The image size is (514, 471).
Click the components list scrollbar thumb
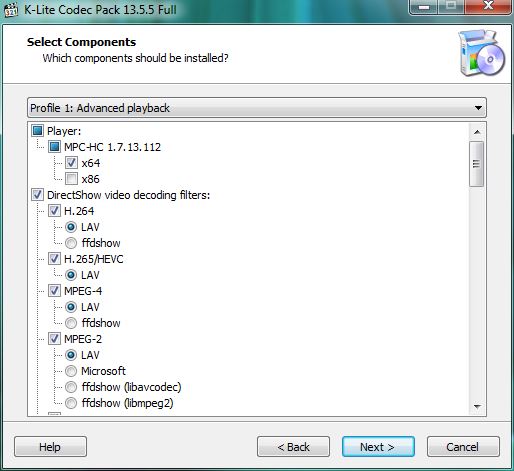(476, 164)
